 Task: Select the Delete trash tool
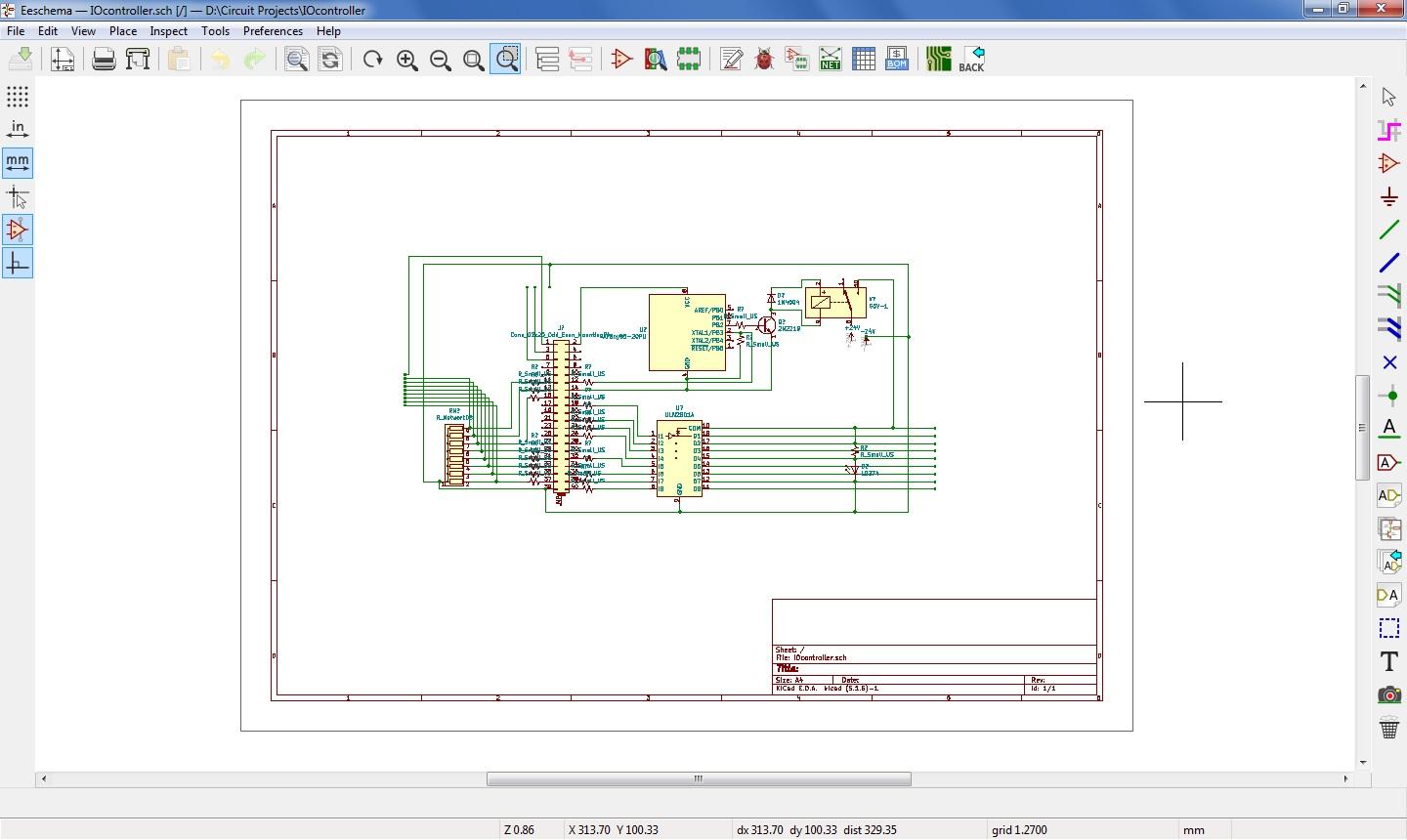point(1388,728)
